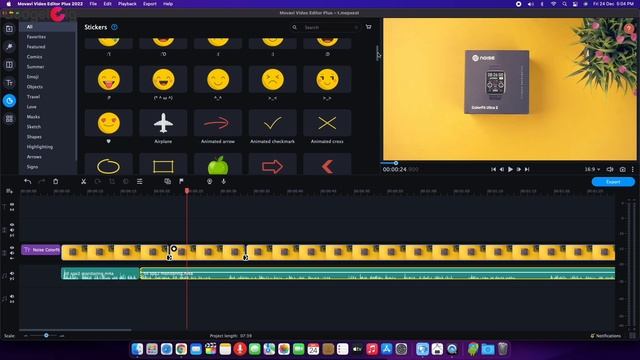Open the shopping cart store icon
640x360 pixels.
coord(369,27)
